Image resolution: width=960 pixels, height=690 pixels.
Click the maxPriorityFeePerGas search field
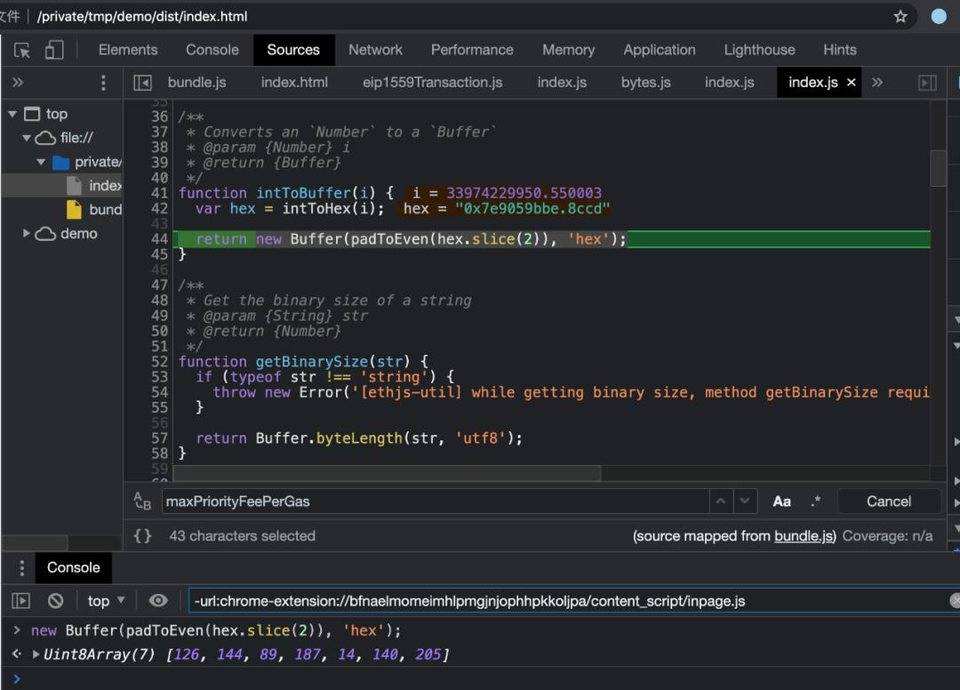coord(435,501)
